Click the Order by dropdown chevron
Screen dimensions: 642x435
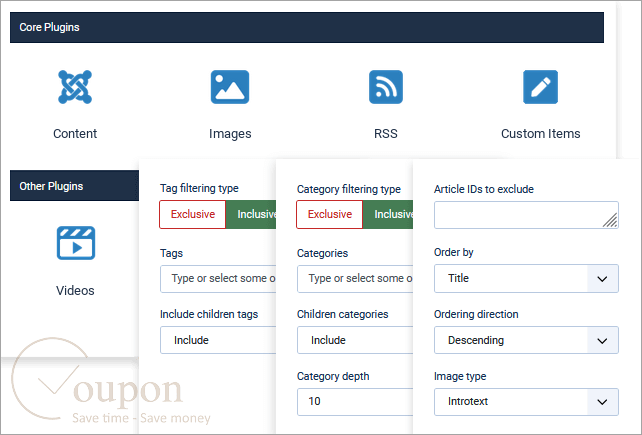[602, 279]
